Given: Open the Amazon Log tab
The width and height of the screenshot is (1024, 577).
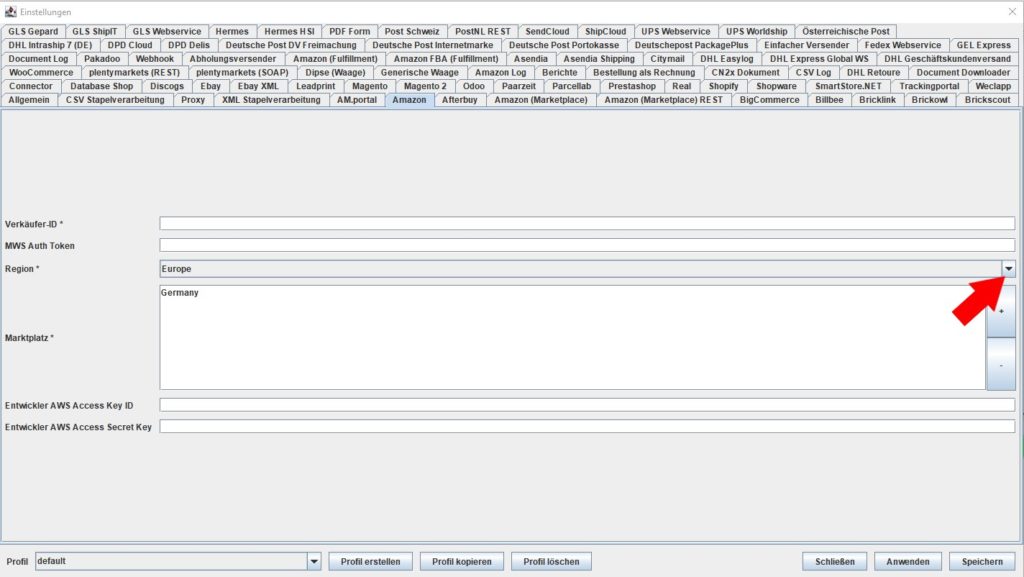Looking at the screenshot, I should pos(500,72).
